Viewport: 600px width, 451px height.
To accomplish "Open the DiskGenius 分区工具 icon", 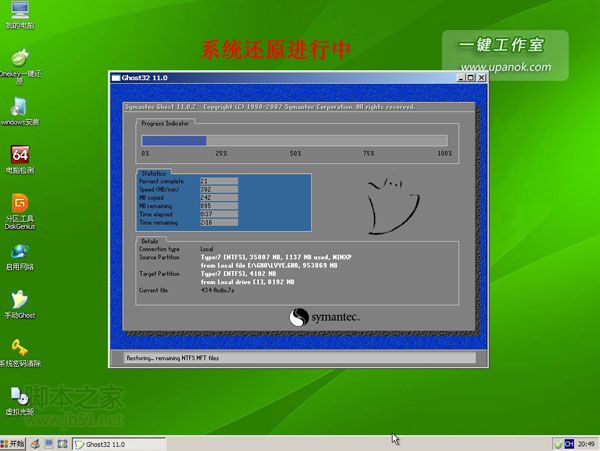I will pos(19,203).
